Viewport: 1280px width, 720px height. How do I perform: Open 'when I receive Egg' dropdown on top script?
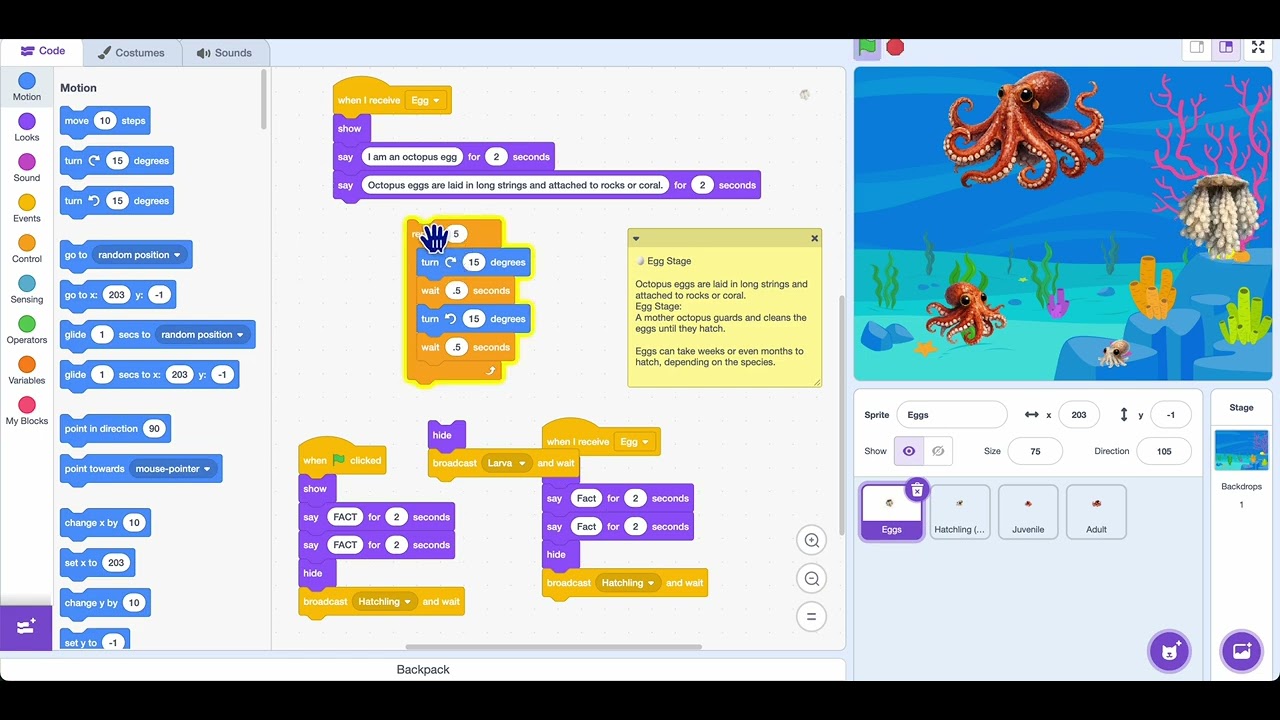pos(425,100)
